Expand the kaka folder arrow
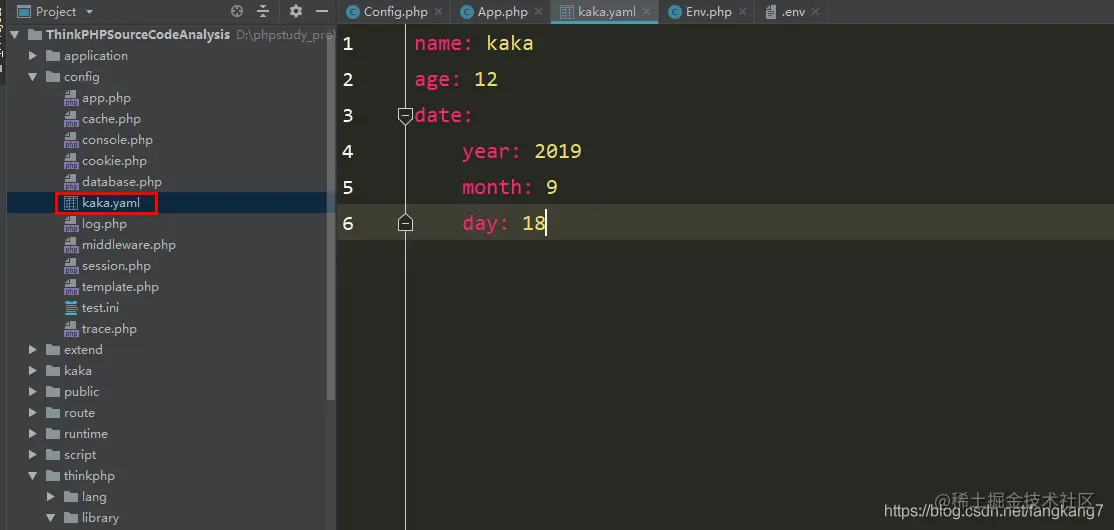This screenshot has height=530, width=1114. (x=33, y=371)
